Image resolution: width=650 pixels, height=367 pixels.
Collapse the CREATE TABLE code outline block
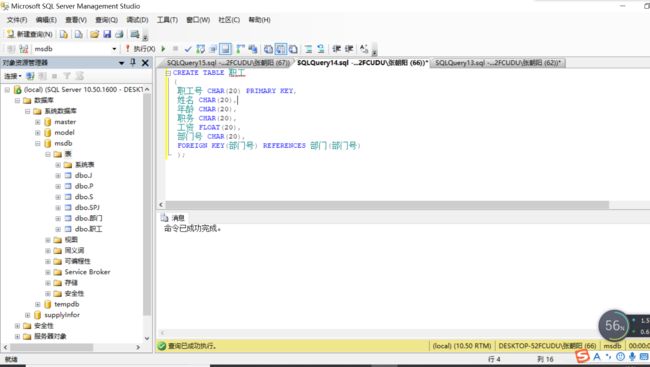pyautogui.click(x=168, y=73)
